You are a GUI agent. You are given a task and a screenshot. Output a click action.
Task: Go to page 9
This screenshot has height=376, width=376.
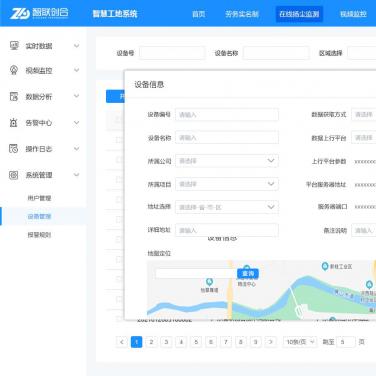256,342
